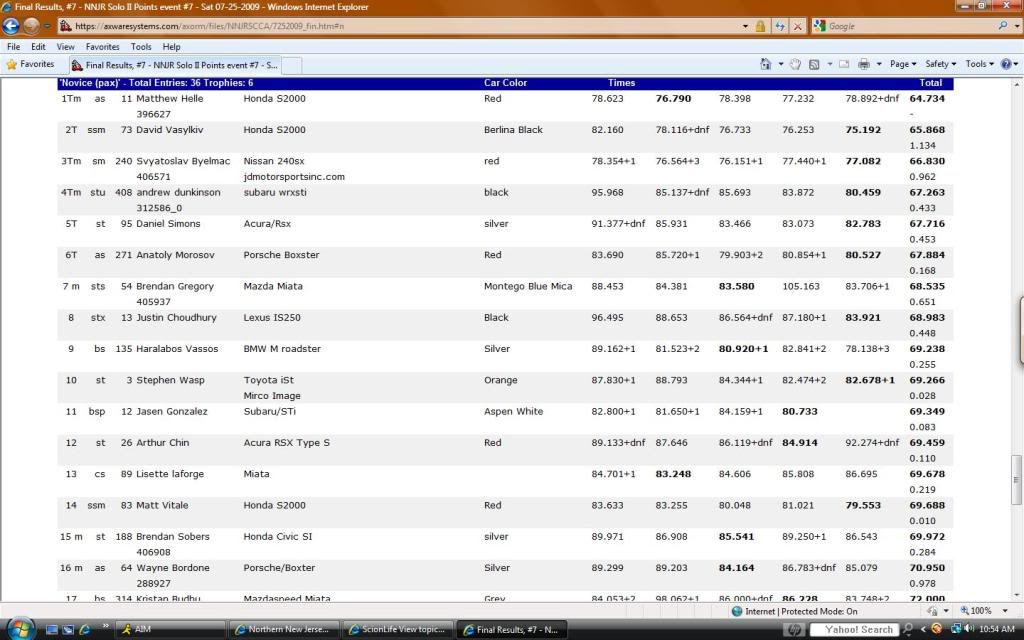Click the total 65.868 for David Vasylkiv

tap(927, 130)
